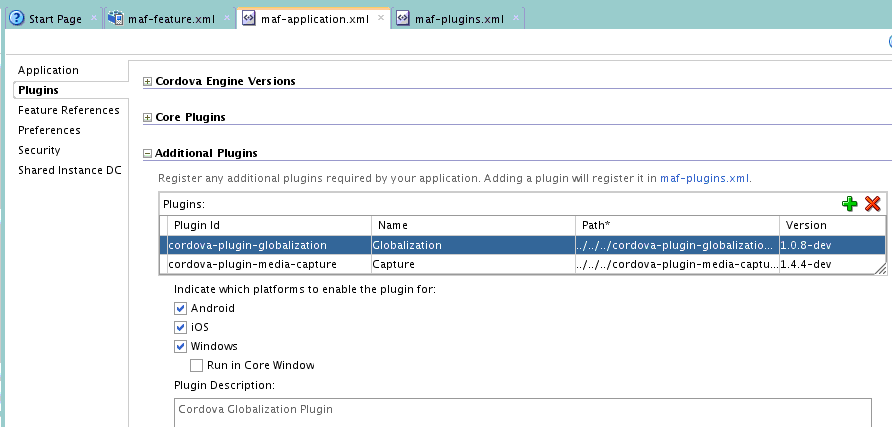Open the maf-plugins.xml hyperlink
Image resolution: width=892 pixels, height=427 pixels.
[x=704, y=178]
